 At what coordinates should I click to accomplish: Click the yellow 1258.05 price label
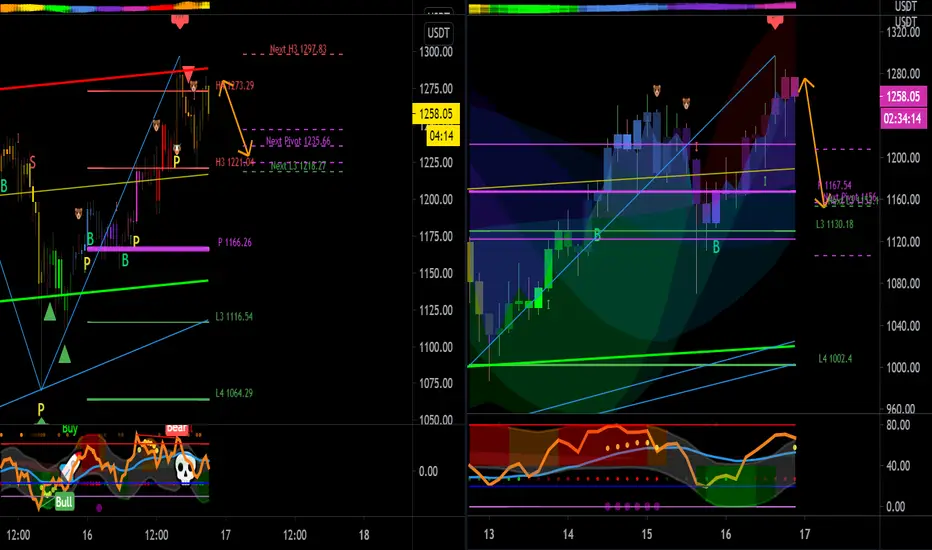point(436,114)
